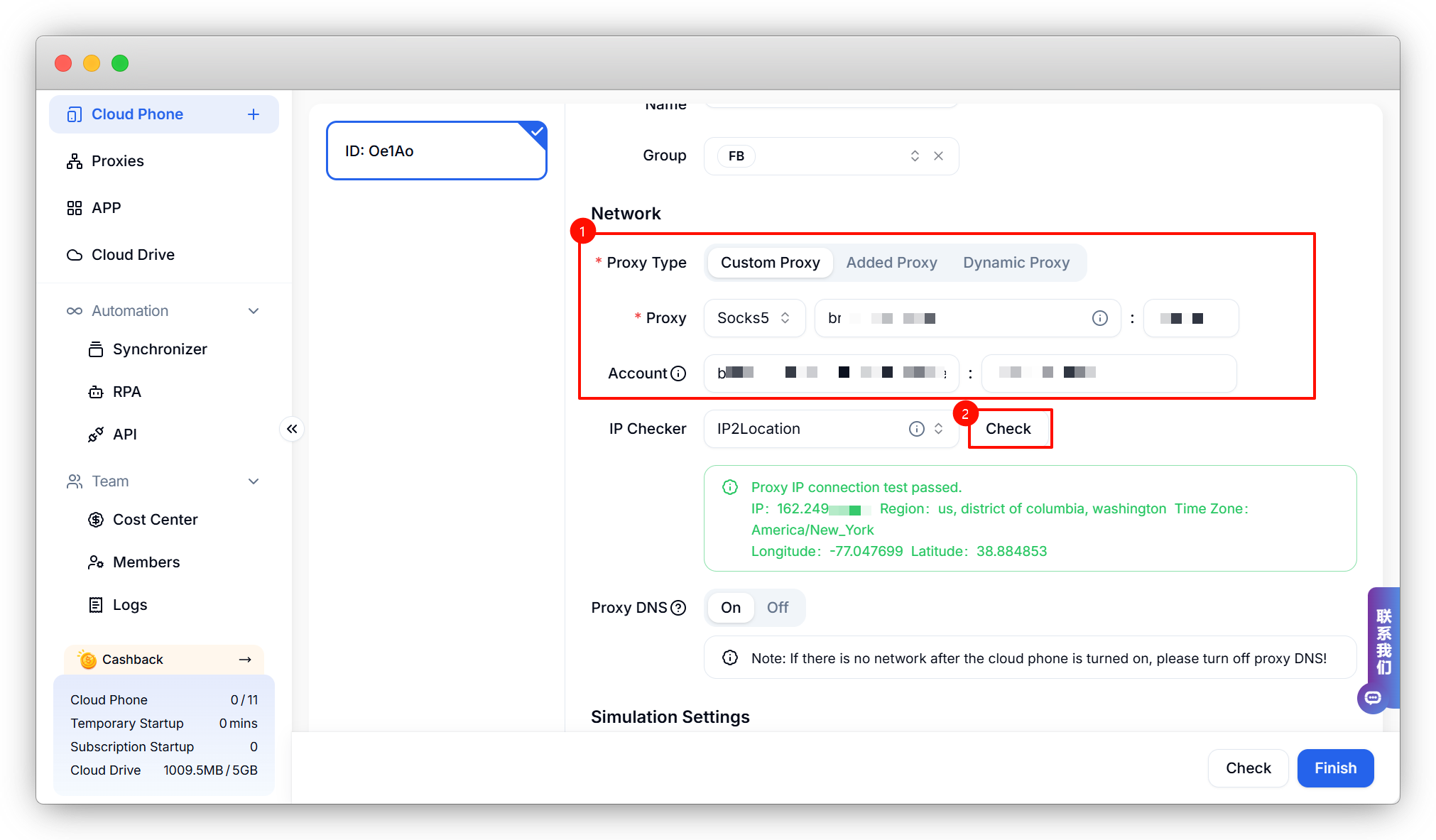Click the plus icon beside Cloud Phone
The width and height of the screenshot is (1436, 840).
[254, 114]
